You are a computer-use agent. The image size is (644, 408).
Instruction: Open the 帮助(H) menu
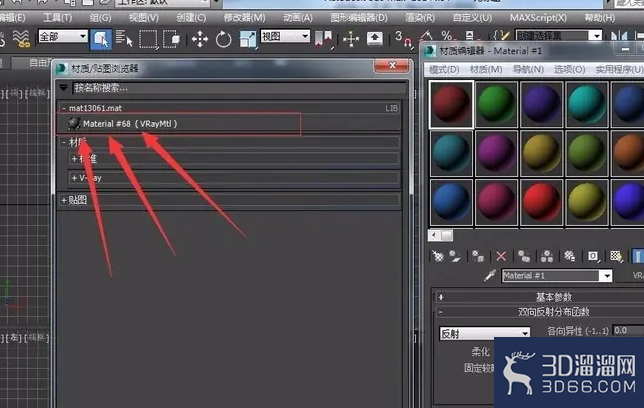[600, 18]
